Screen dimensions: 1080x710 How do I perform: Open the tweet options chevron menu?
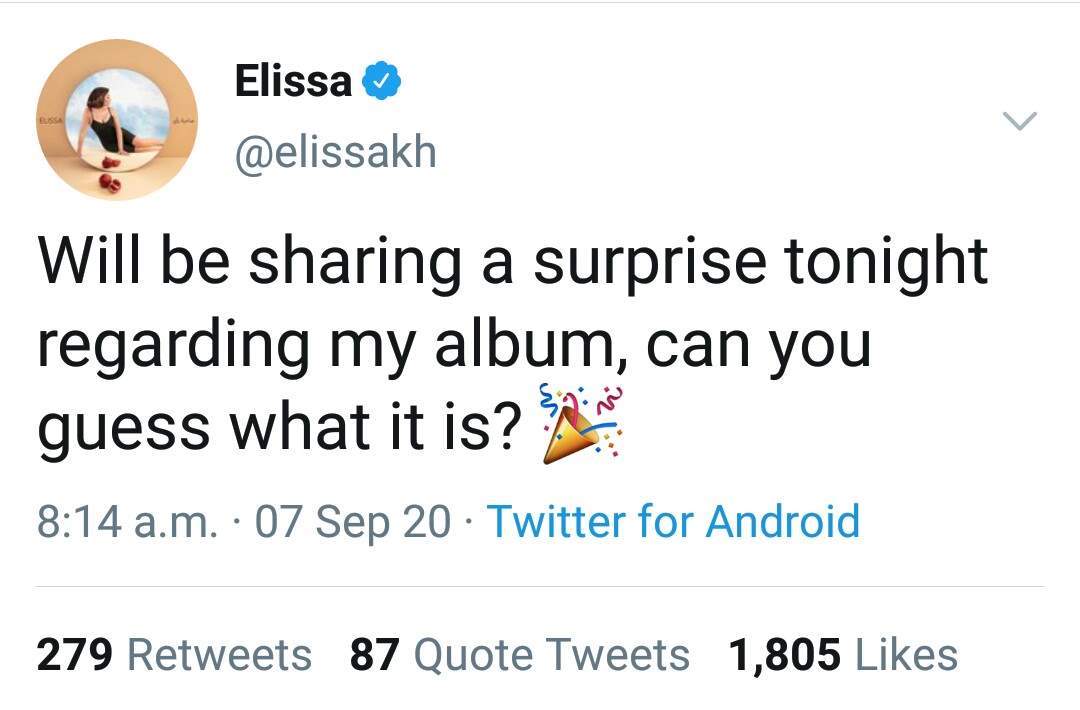coord(1020,122)
